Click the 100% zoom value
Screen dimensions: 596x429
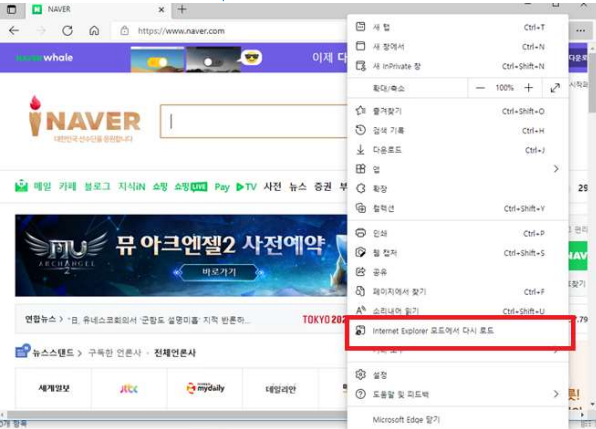(x=504, y=88)
